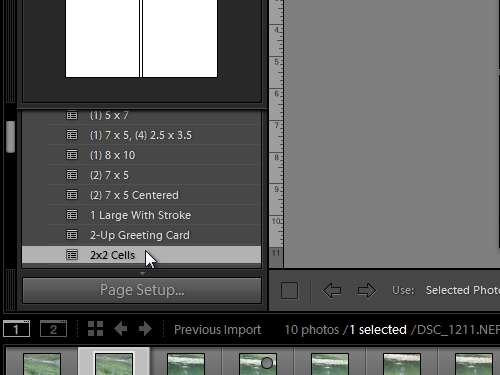Click the left panel scrollbar handle
Screen dimensions: 500x375
pyautogui.click(x=11, y=137)
